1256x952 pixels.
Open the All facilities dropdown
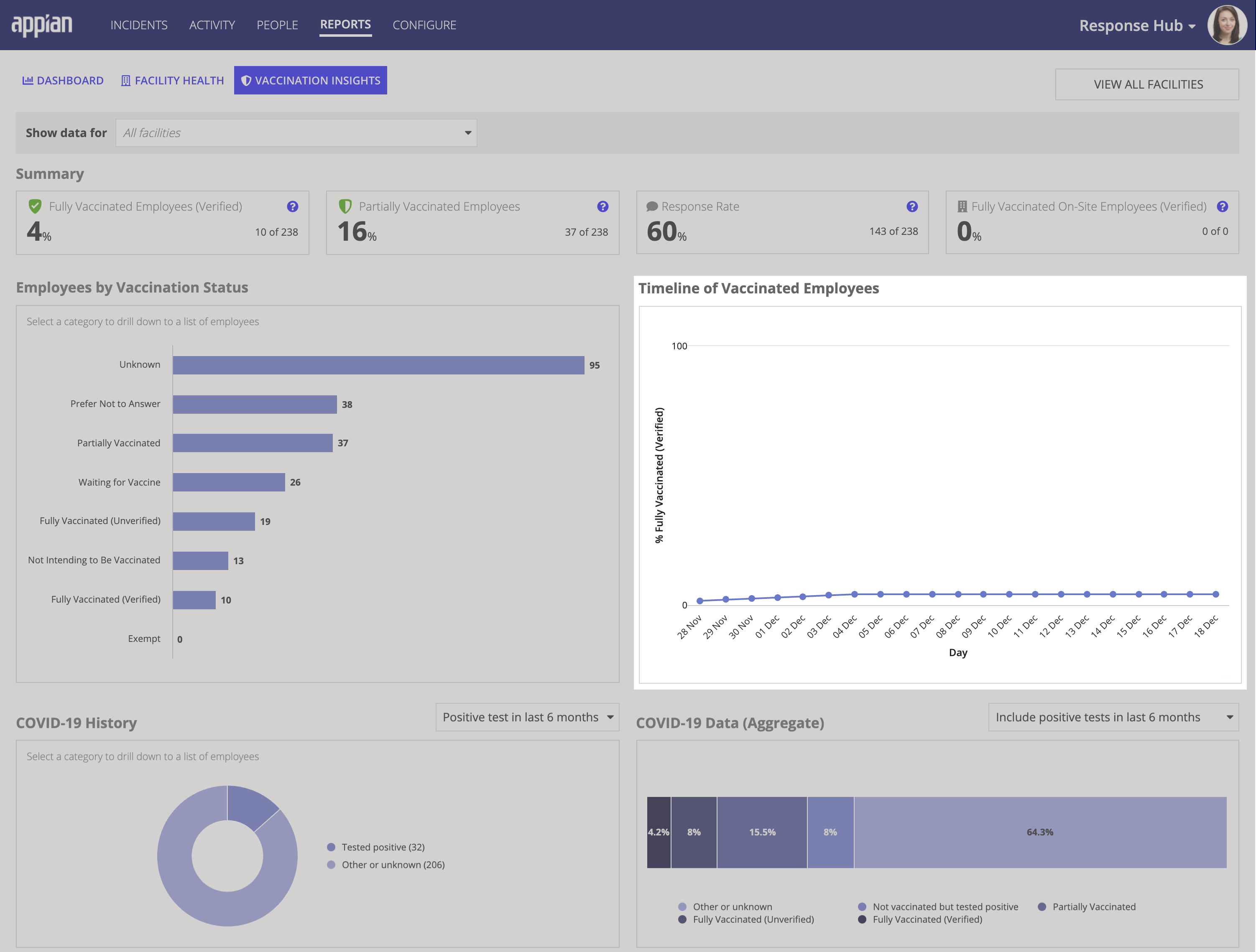click(296, 133)
